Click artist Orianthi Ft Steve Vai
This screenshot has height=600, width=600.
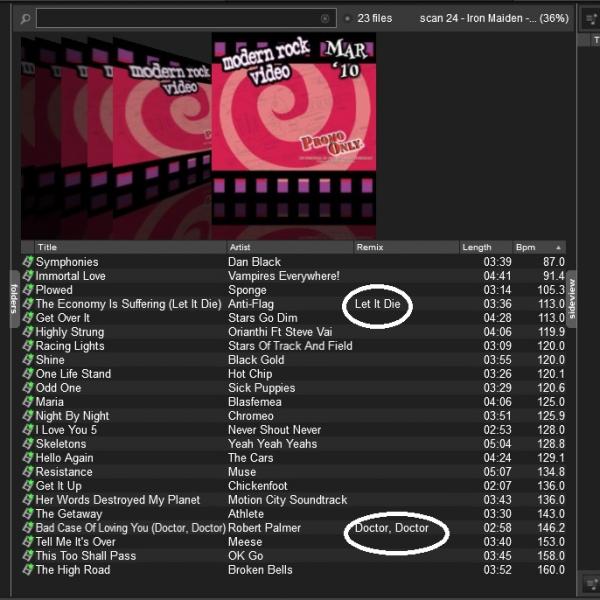280,332
